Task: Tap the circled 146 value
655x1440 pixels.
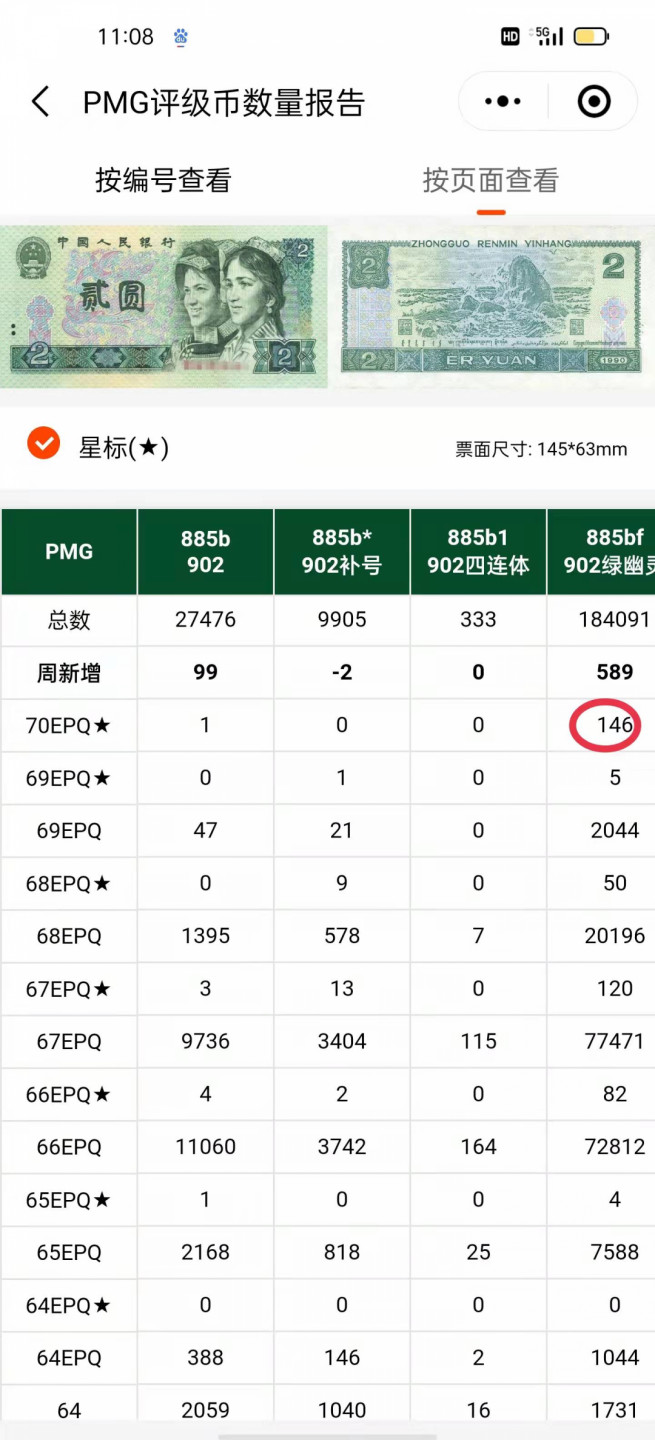Action: pos(614,725)
